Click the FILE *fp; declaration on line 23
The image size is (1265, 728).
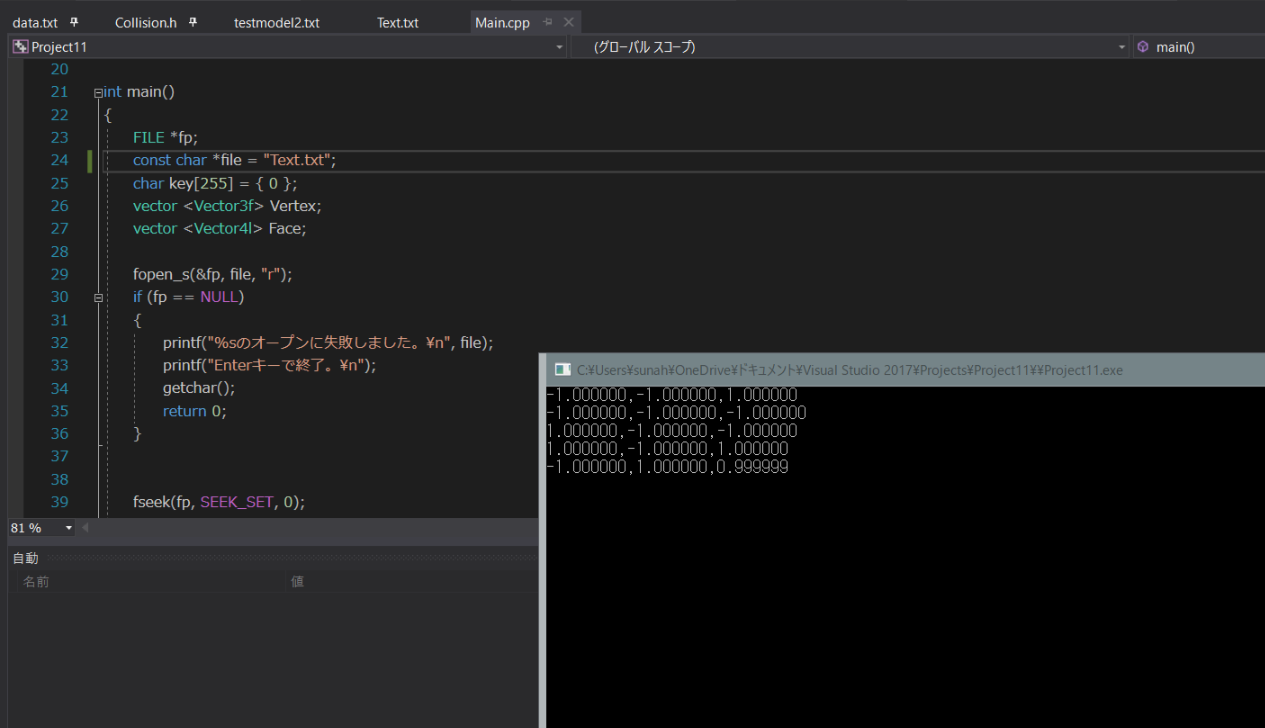(166, 137)
